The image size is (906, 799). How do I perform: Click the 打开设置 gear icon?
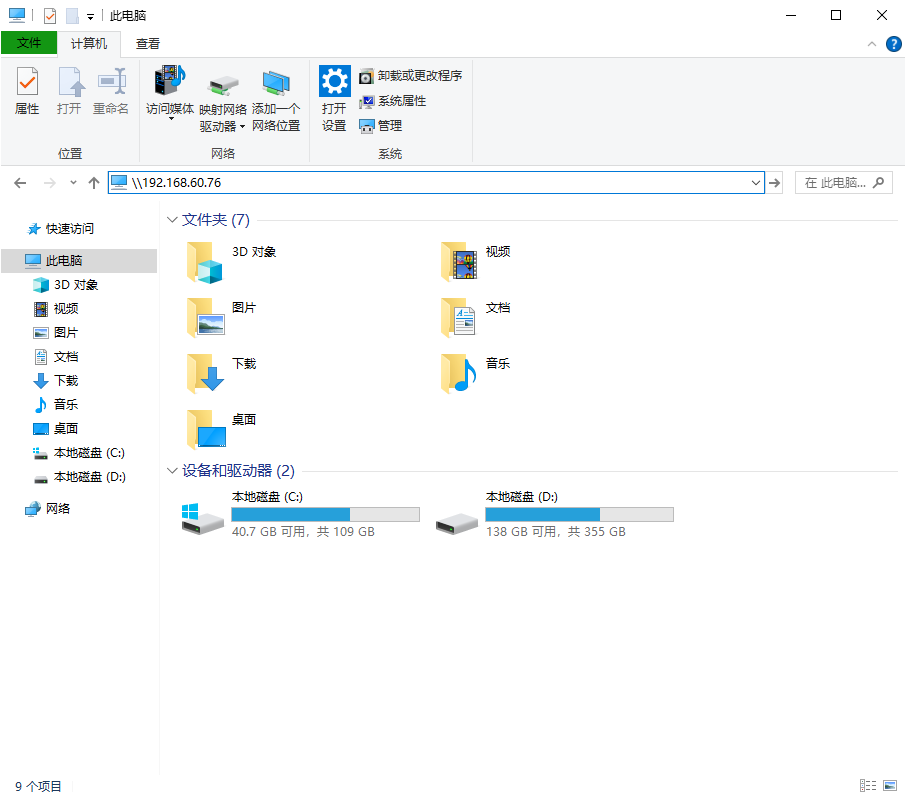[334, 81]
